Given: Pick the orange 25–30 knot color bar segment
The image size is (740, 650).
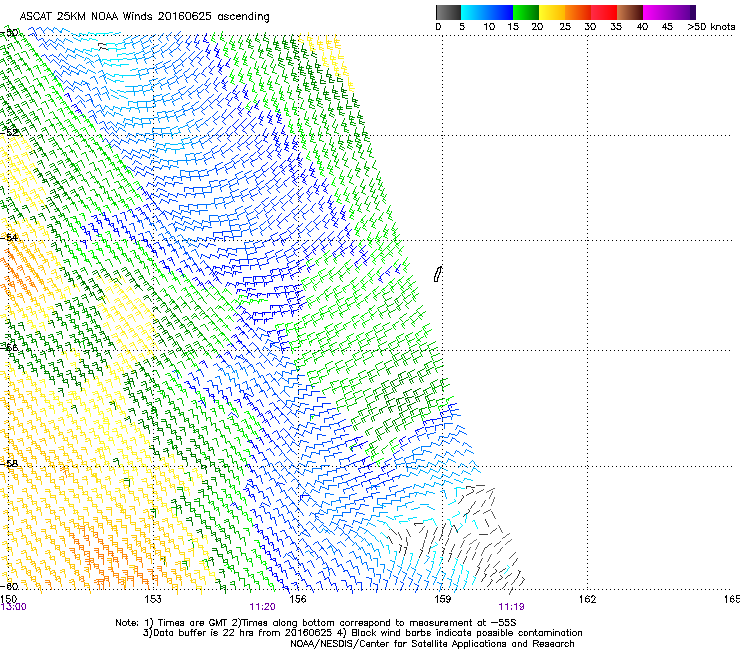Looking at the screenshot, I should (578, 12).
